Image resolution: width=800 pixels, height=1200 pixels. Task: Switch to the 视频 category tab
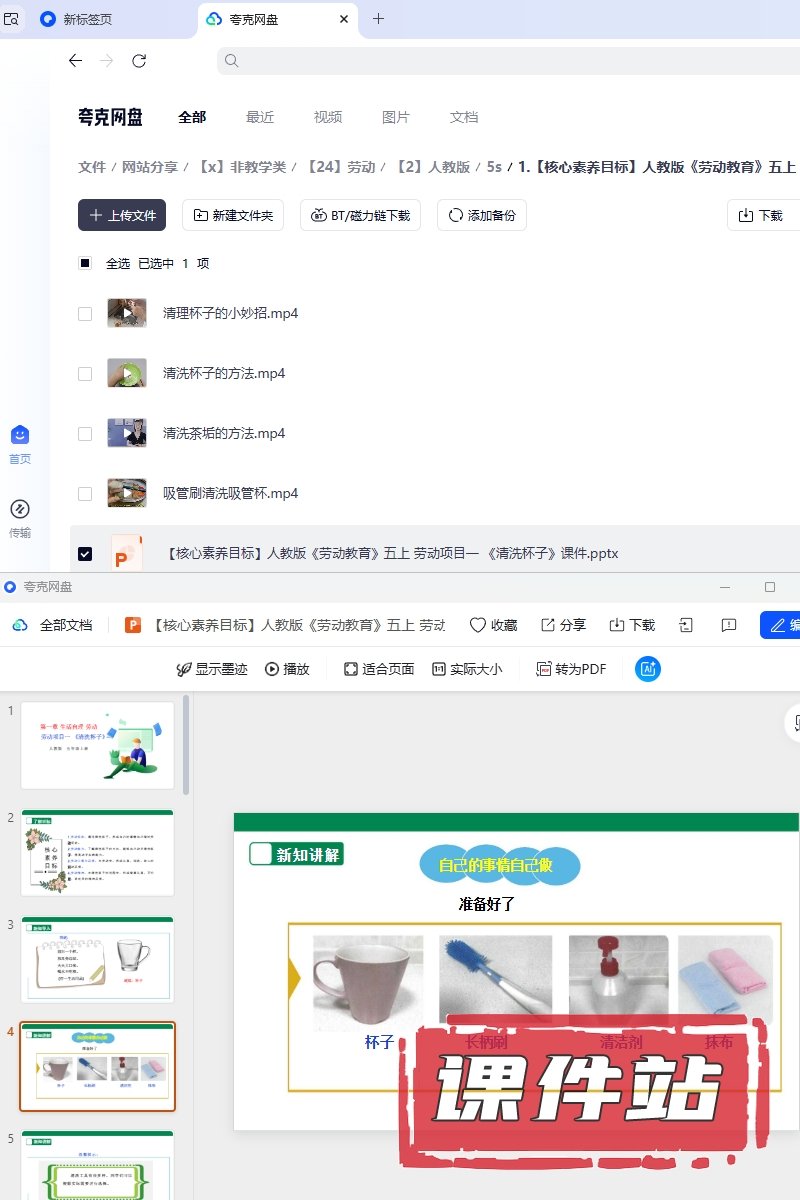click(328, 117)
